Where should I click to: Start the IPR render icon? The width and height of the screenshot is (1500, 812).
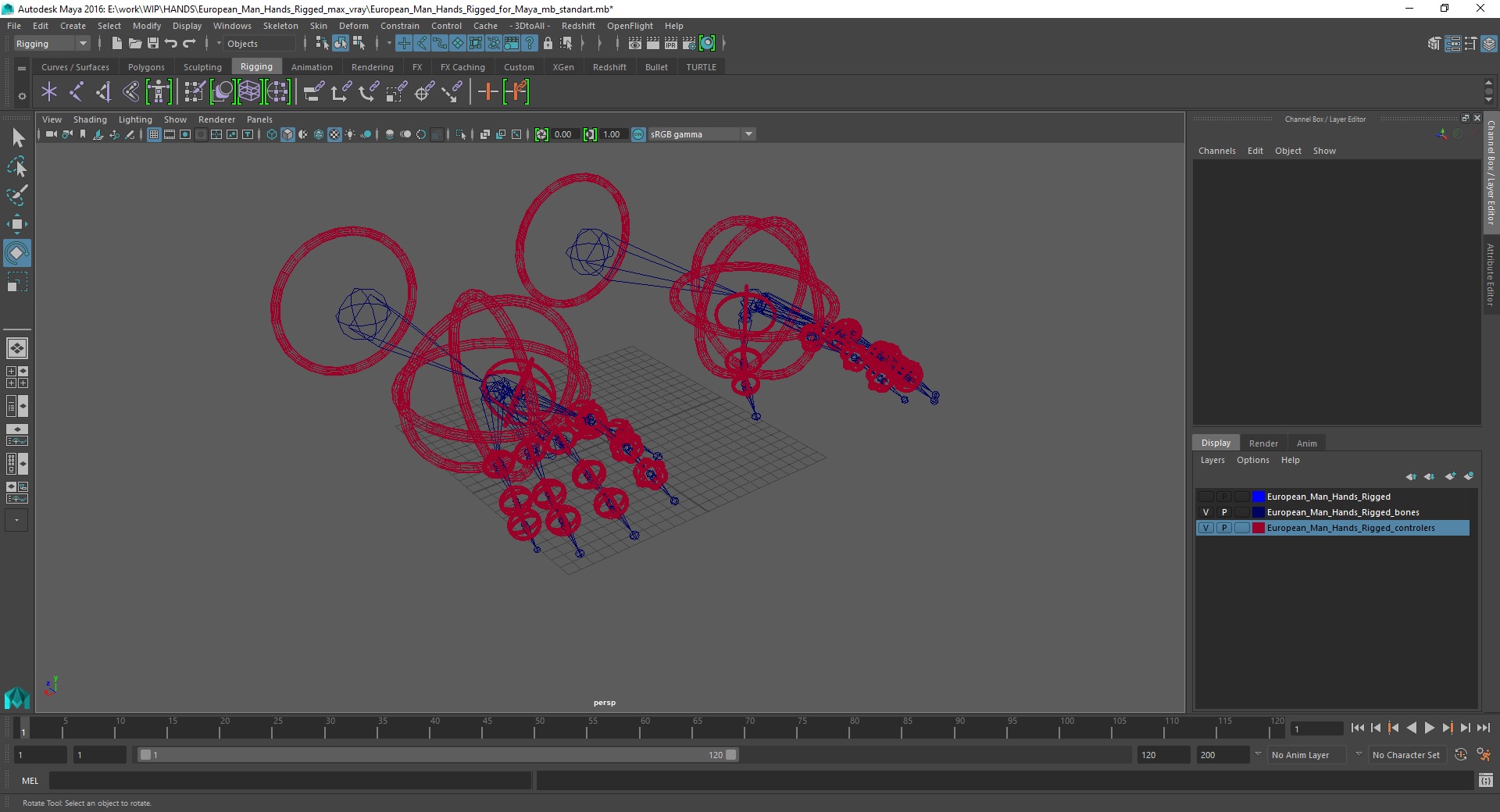click(x=671, y=44)
